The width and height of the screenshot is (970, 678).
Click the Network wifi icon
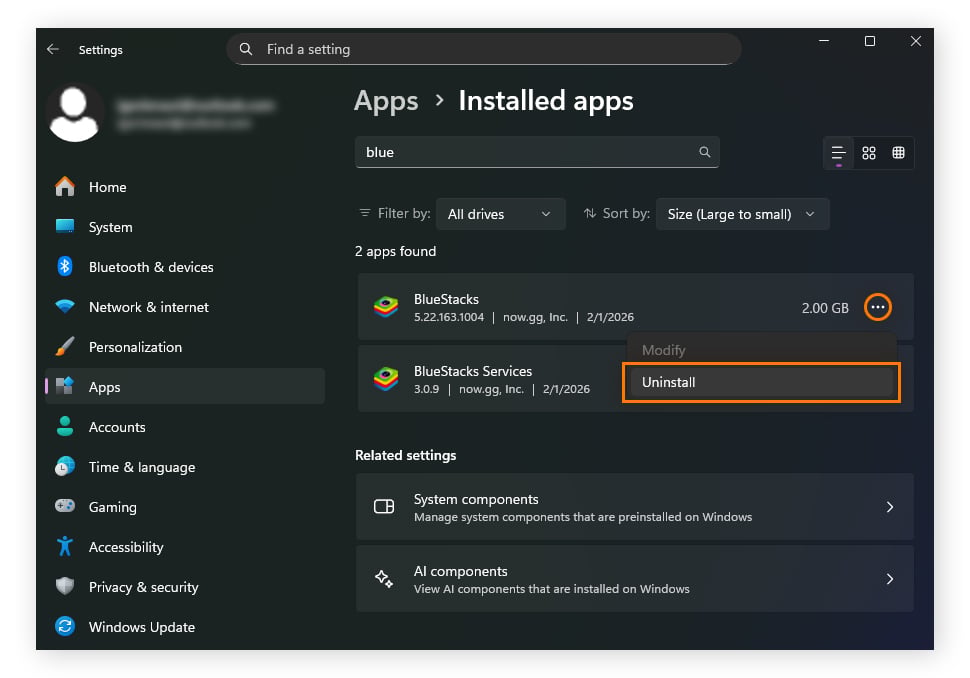point(65,306)
